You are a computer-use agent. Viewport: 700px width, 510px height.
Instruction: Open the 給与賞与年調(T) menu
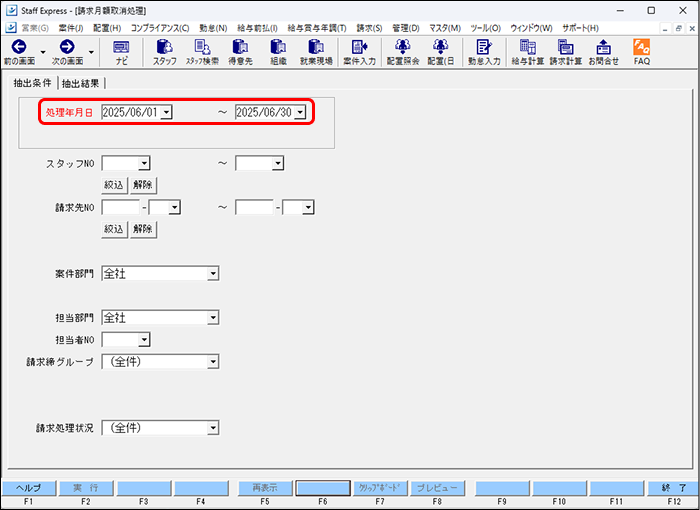317,28
